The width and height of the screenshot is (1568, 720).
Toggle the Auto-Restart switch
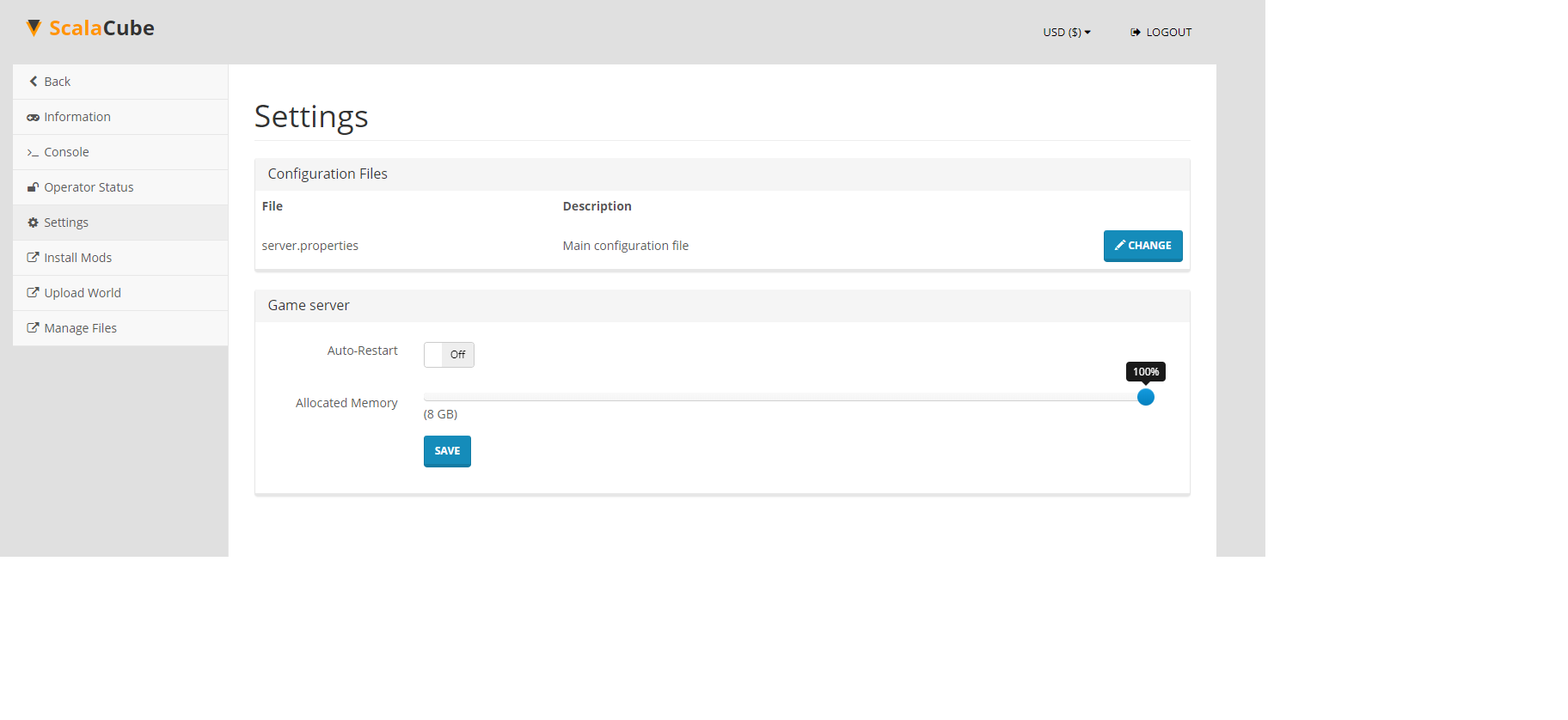[449, 355]
